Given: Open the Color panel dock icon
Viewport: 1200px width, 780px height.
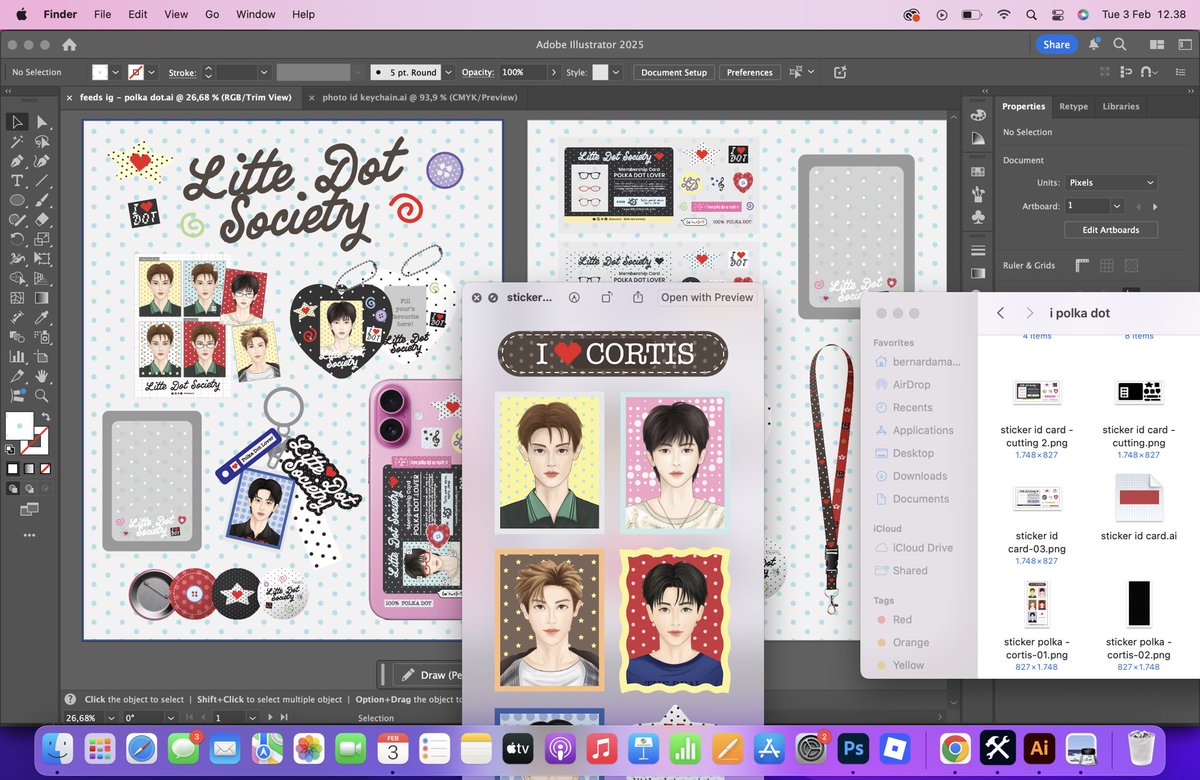Looking at the screenshot, I should [978, 115].
